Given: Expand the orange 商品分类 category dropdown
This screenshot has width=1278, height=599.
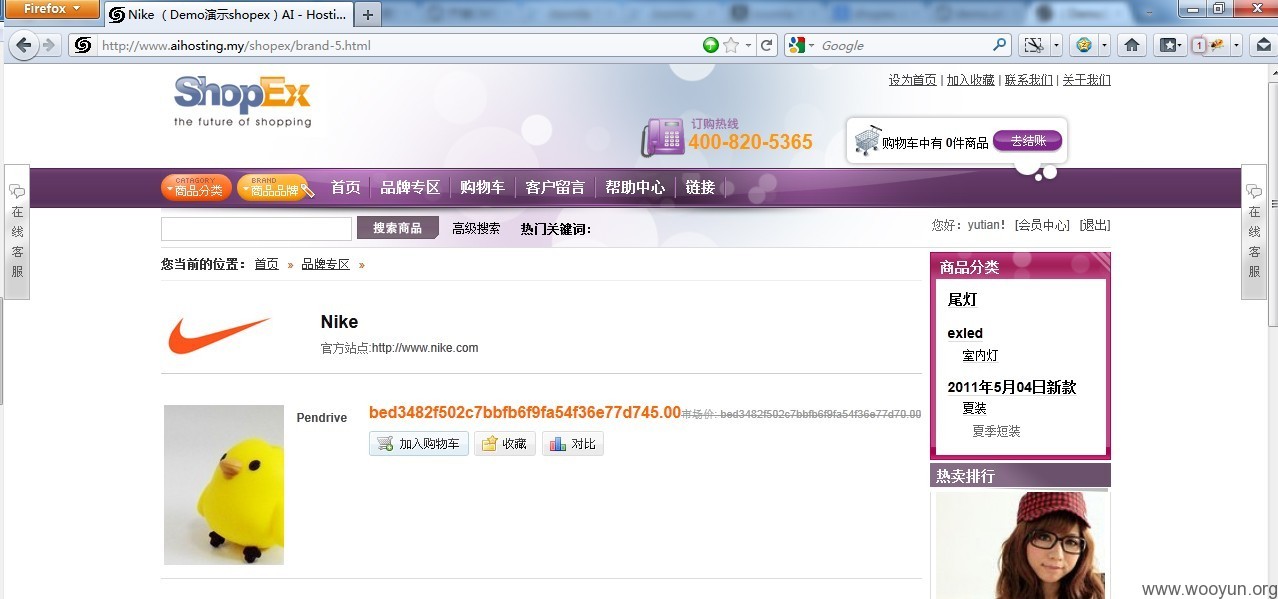Looking at the screenshot, I should (x=196, y=187).
